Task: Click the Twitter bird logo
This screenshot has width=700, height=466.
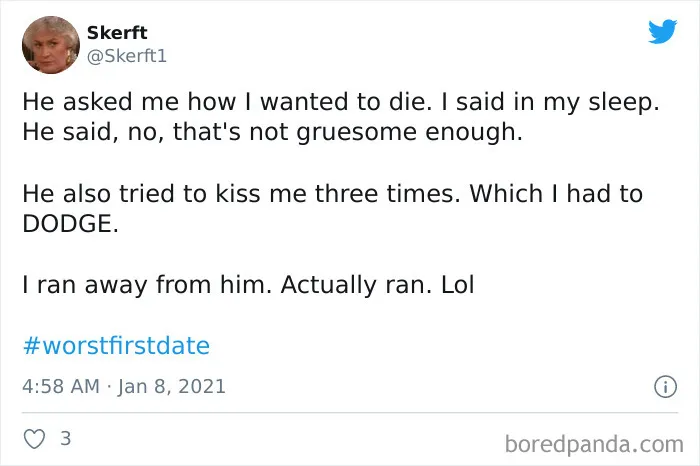Action: click(x=662, y=32)
